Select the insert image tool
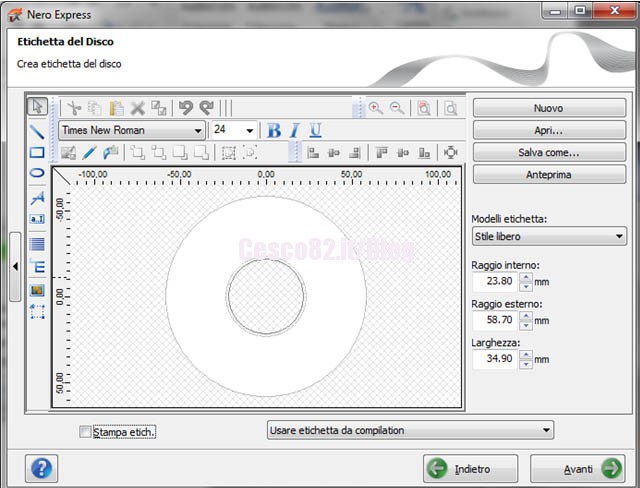The width and height of the screenshot is (640, 488). pyautogui.click(x=37, y=290)
